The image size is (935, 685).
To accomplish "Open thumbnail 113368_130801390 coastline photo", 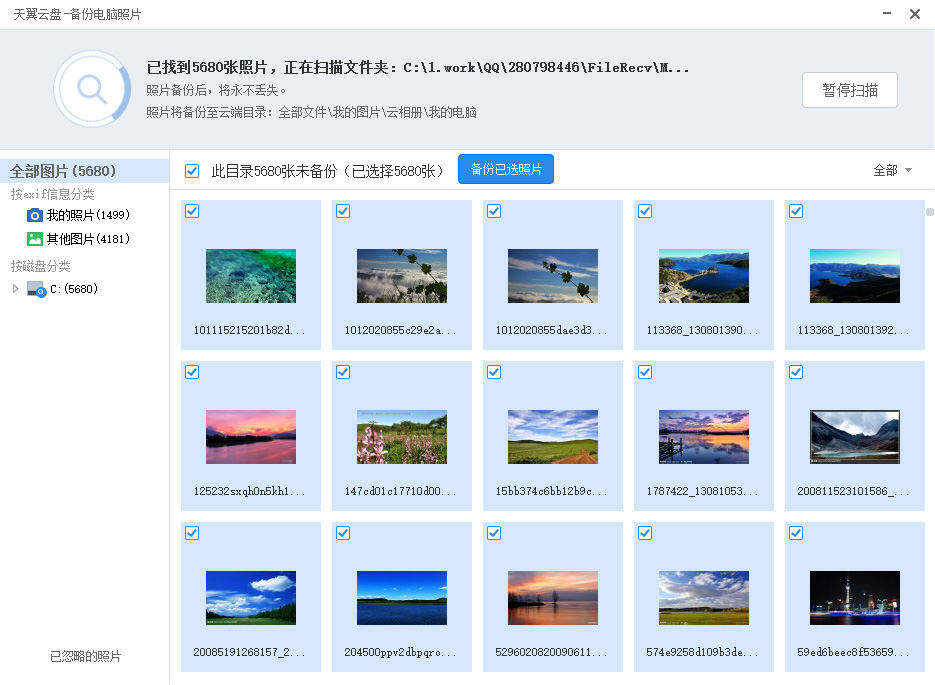I will (x=704, y=275).
